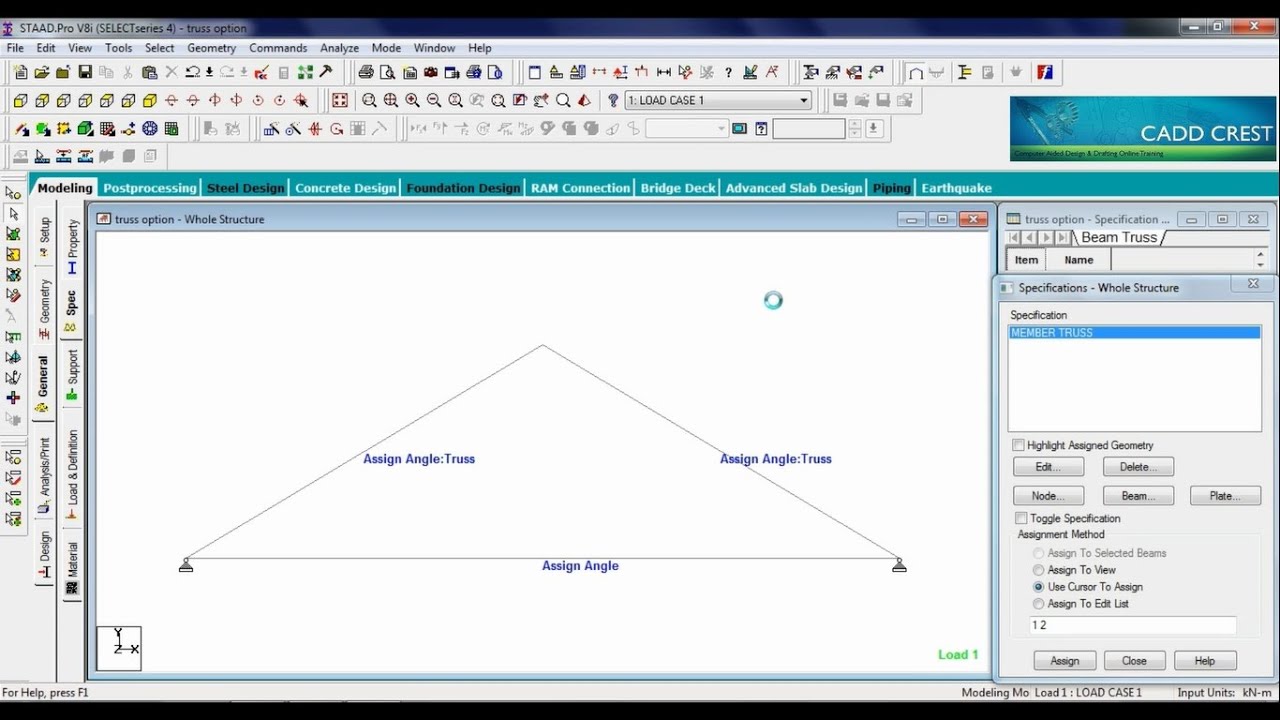Tick the Toggle Specification checkbox
1280x720 pixels.
(1021, 518)
